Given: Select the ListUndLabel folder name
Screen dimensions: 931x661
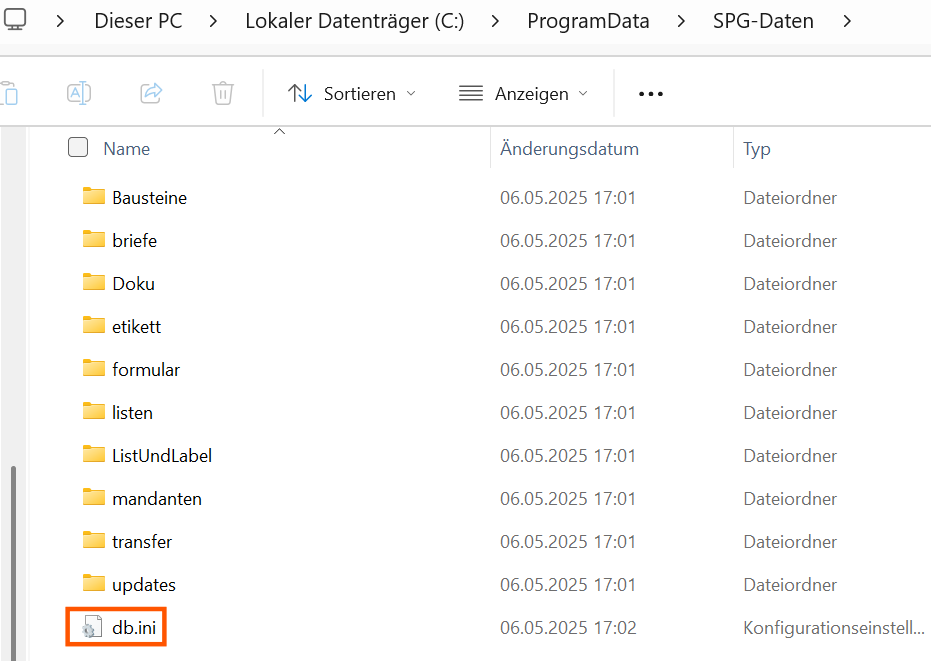Looking at the screenshot, I should [x=162, y=456].
